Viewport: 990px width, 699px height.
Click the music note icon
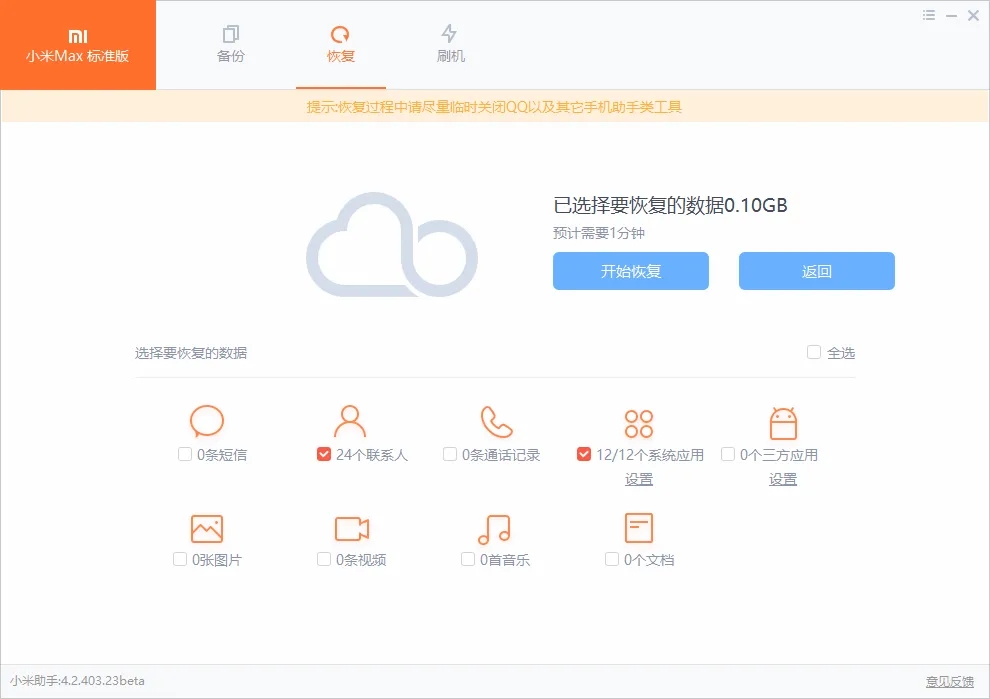tap(494, 527)
